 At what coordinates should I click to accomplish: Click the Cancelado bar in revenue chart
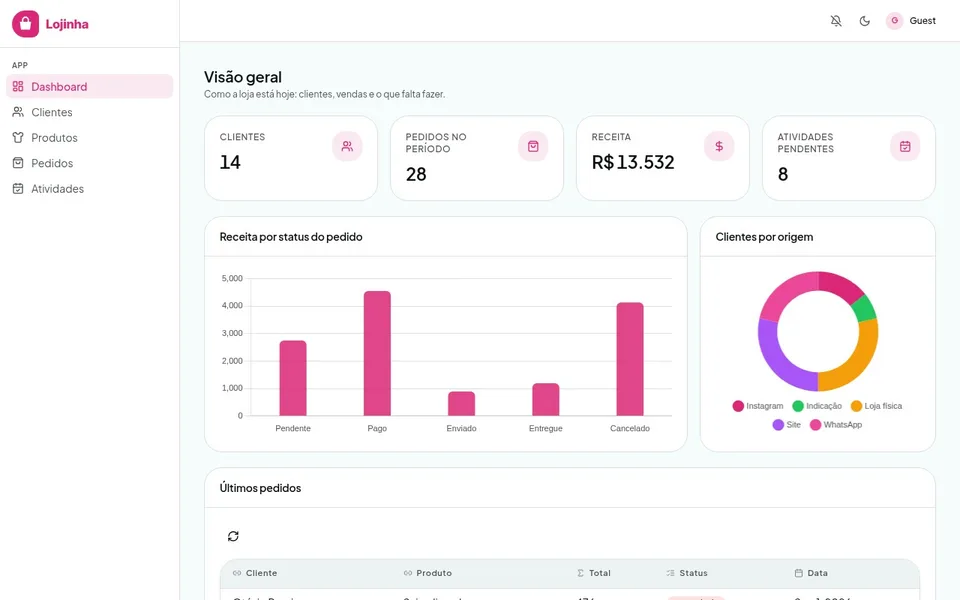click(630, 359)
